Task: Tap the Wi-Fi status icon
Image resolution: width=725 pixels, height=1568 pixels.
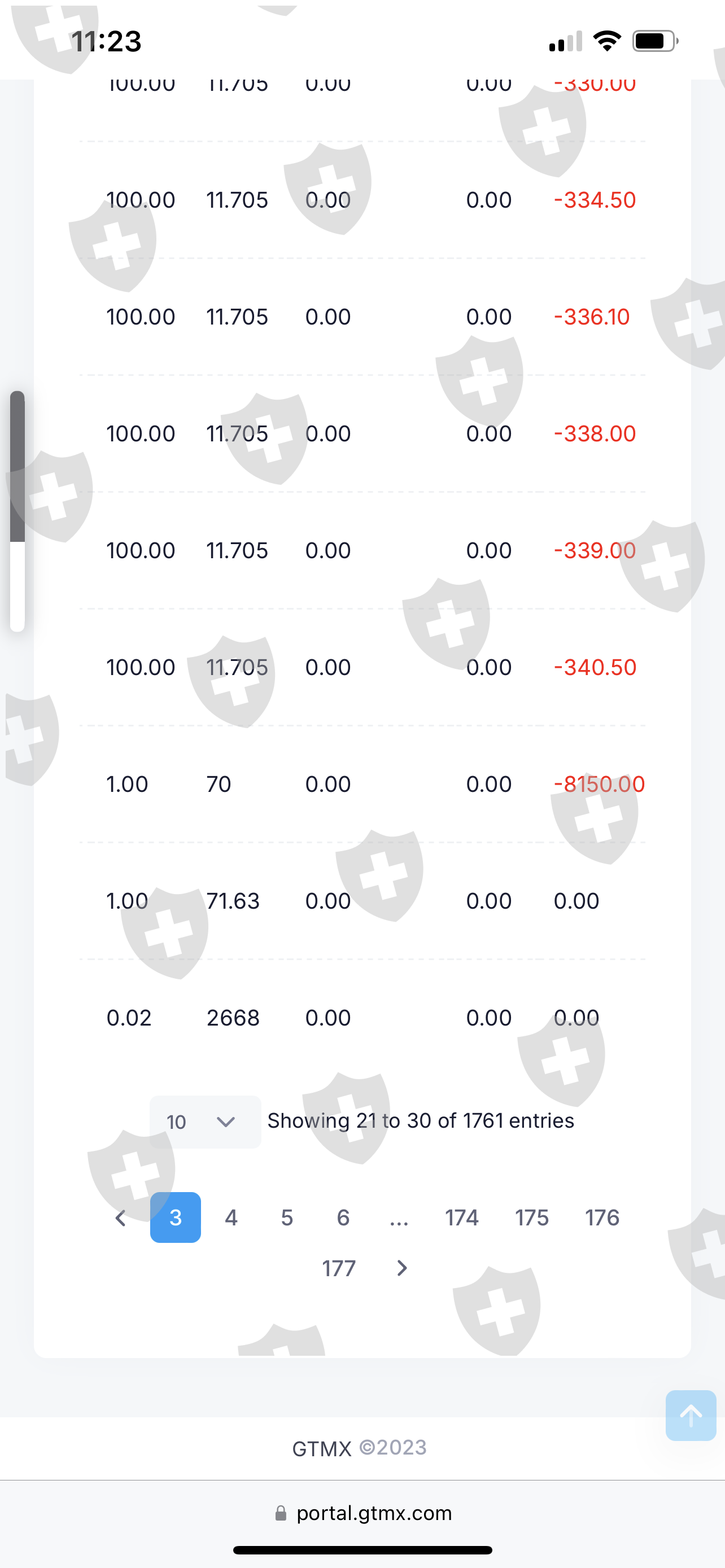Action: (606, 41)
